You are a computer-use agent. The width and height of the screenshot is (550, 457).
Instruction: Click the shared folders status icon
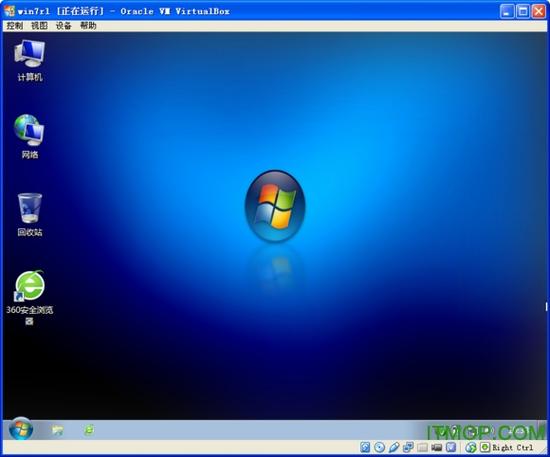pyautogui.click(x=422, y=447)
